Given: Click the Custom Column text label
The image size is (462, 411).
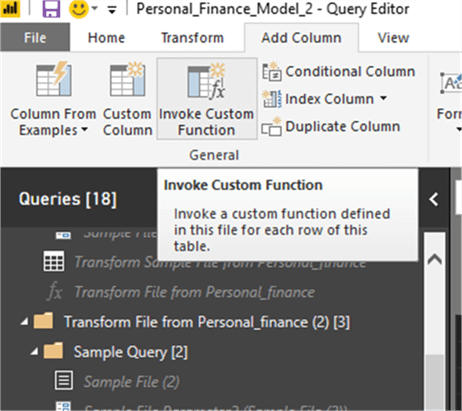Looking at the screenshot, I should [127, 122].
